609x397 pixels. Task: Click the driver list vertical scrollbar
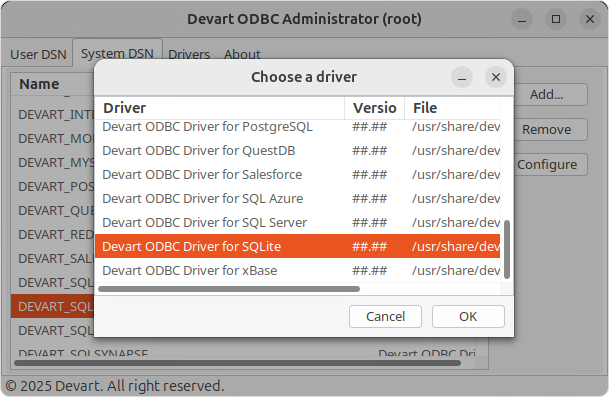coord(506,249)
